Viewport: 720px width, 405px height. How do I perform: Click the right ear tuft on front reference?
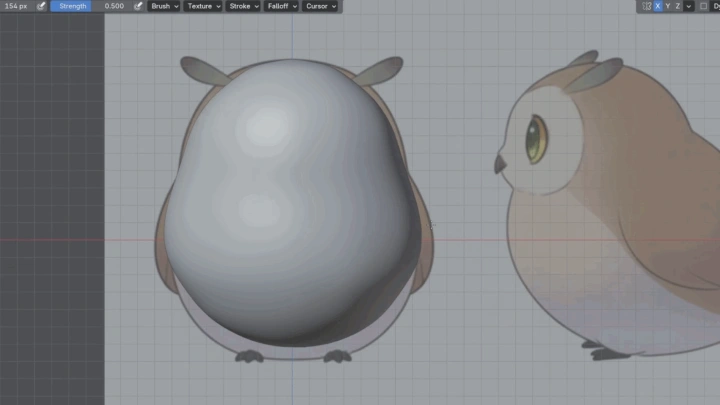coord(384,69)
